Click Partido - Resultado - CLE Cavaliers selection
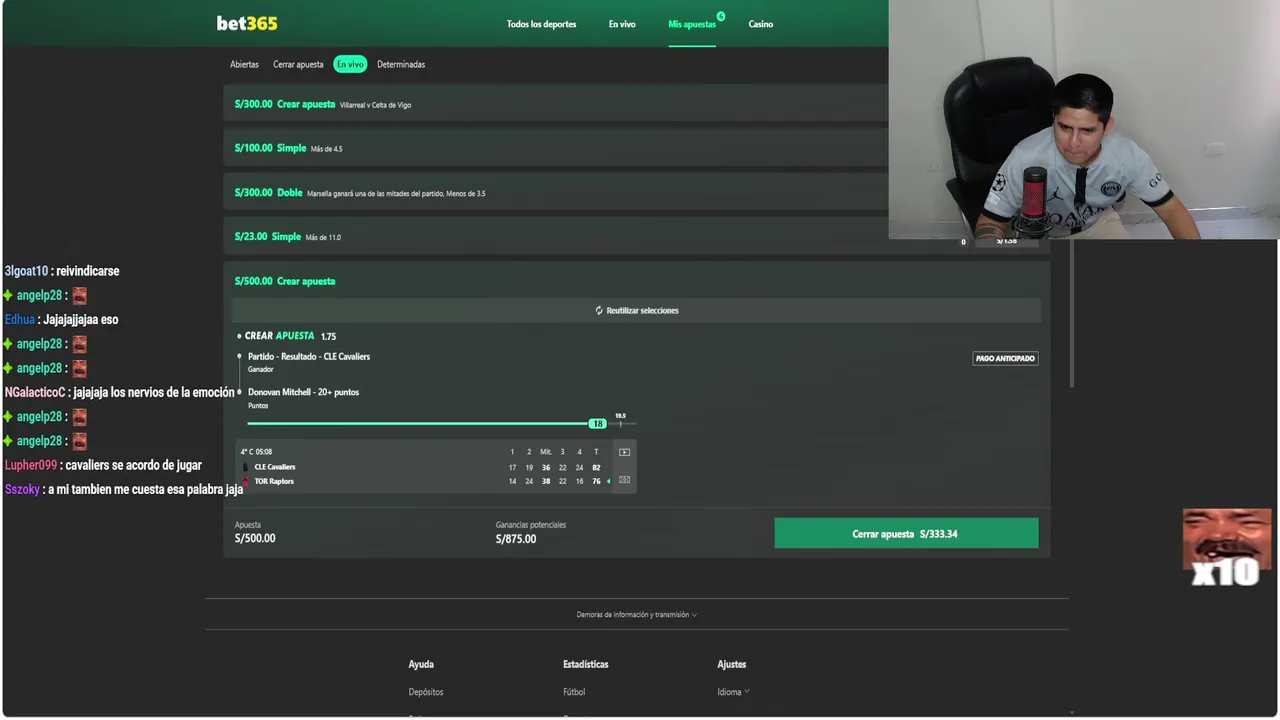This screenshot has width=1280, height=720. click(309, 356)
